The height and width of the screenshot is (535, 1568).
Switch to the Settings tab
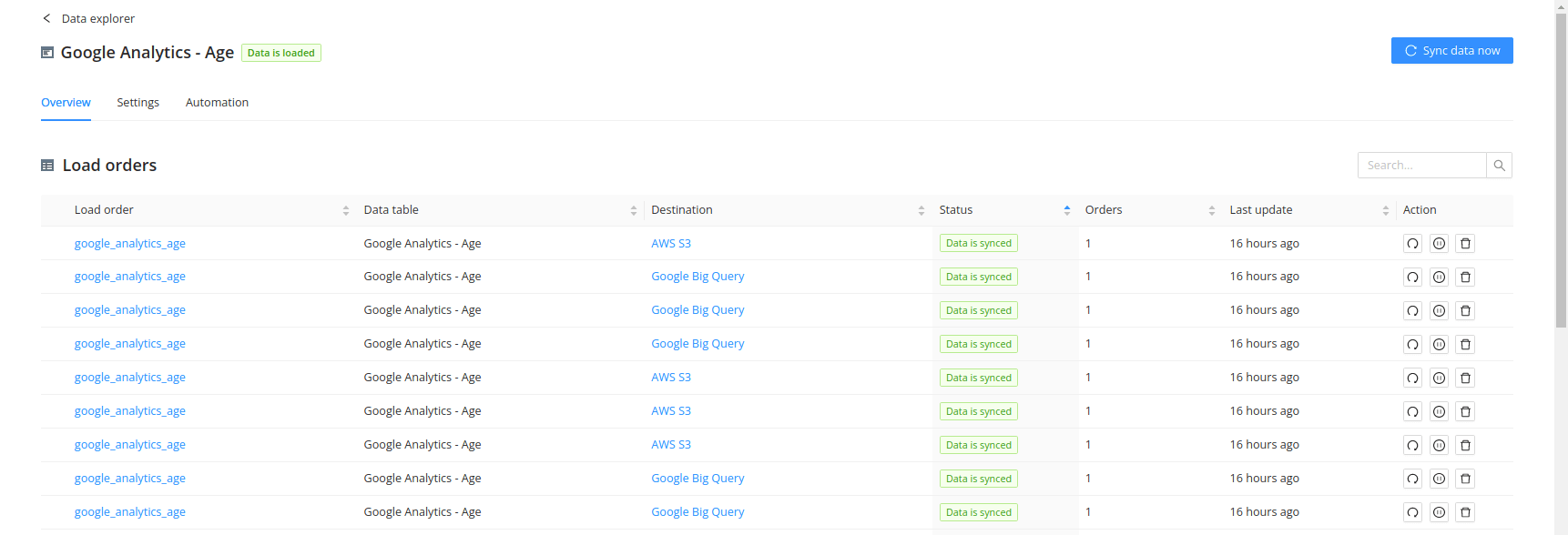coord(138,103)
